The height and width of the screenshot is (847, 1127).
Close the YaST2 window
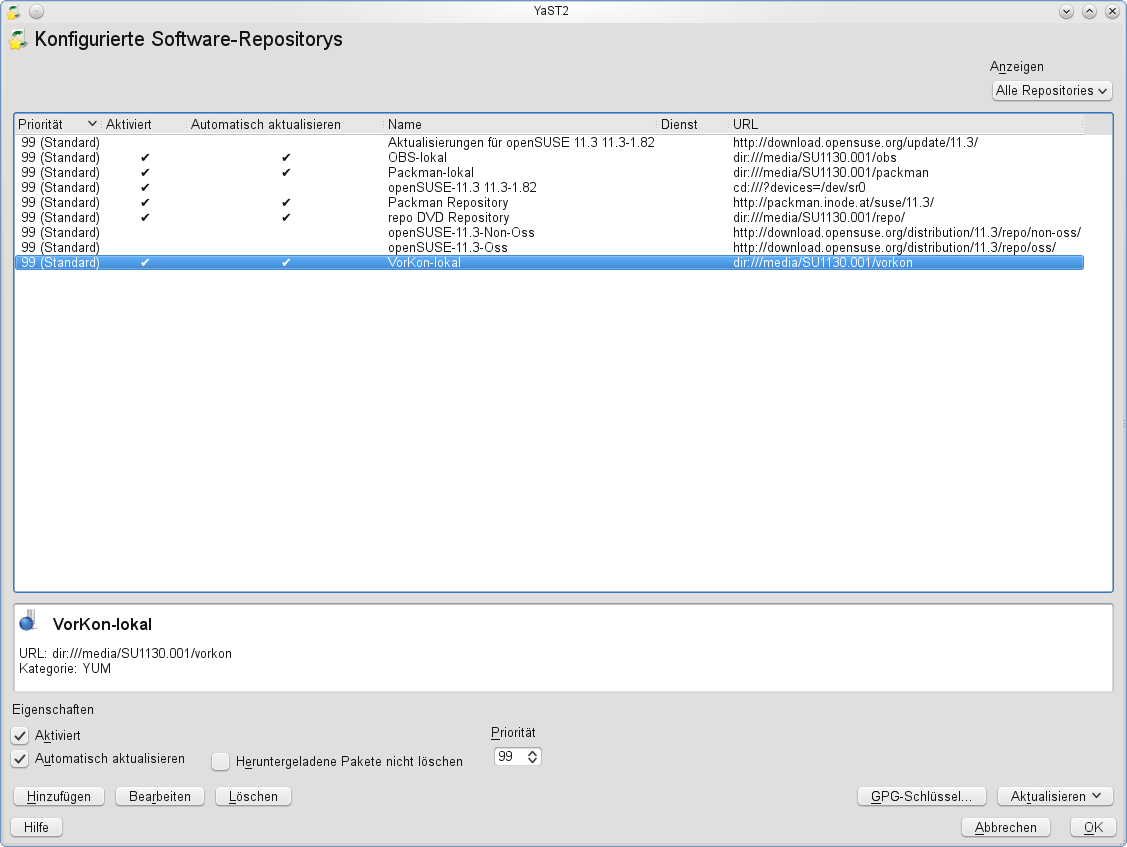pos(1113,12)
